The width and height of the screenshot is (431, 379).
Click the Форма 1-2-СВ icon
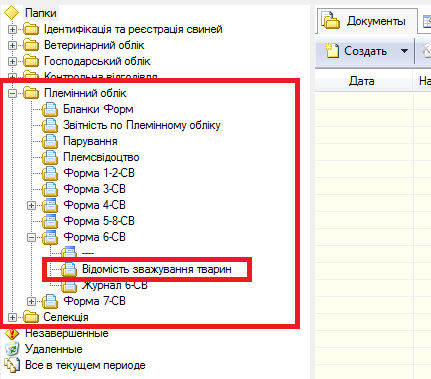(50, 173)
